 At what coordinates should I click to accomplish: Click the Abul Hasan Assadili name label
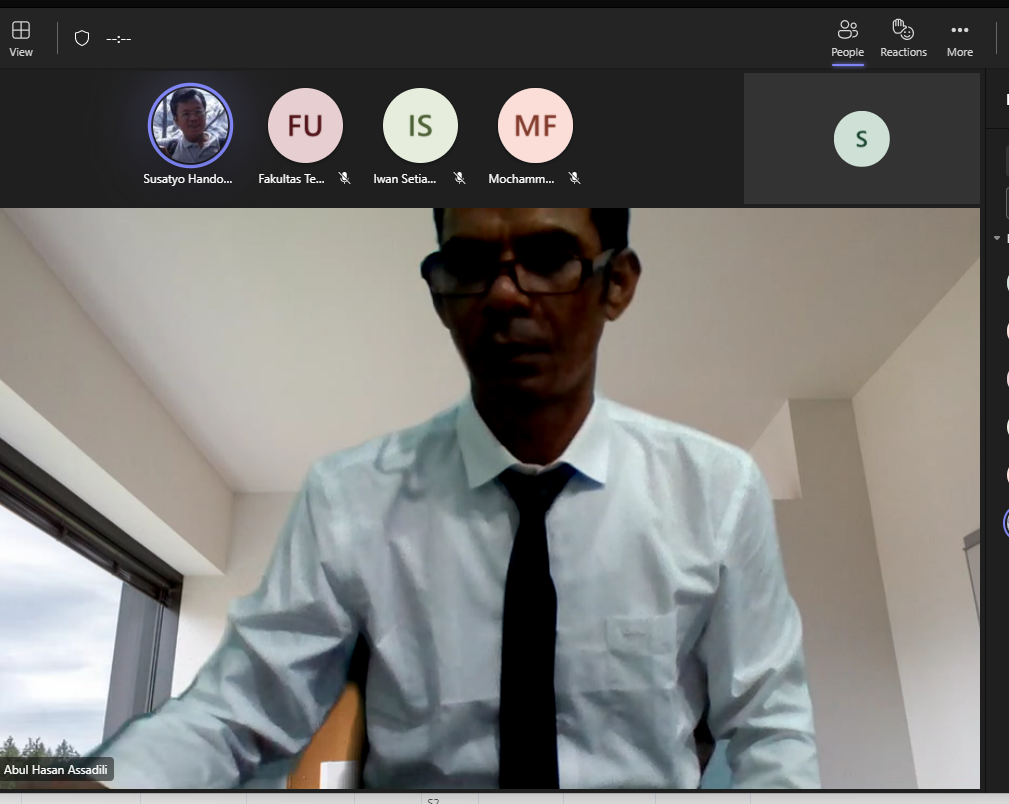[x=56, y=770]
